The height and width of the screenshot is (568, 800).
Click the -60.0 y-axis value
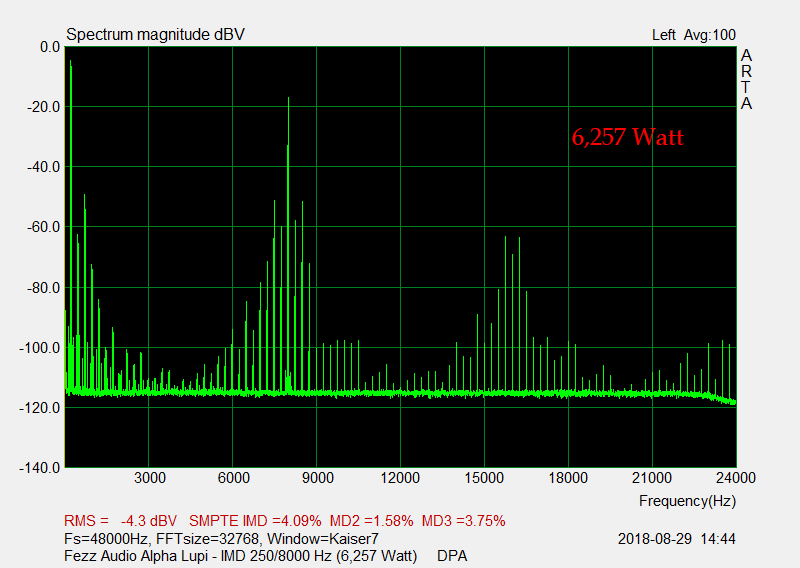[x=43, y=227]
